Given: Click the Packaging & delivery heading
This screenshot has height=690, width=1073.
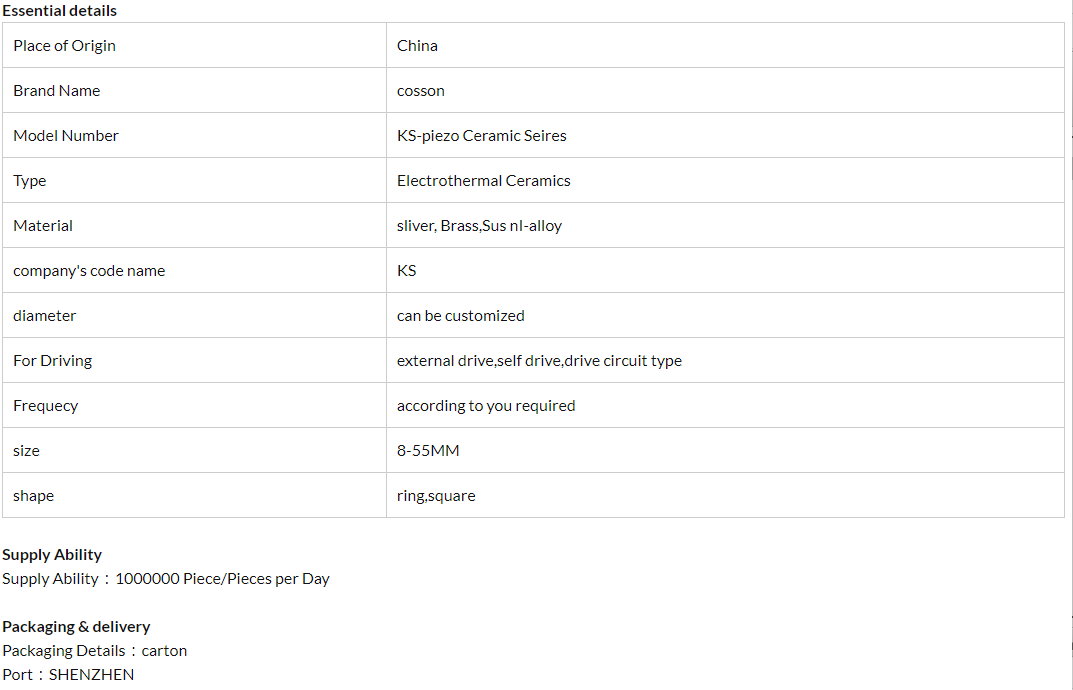Looking at the screenshot, I should pos(76,627).
